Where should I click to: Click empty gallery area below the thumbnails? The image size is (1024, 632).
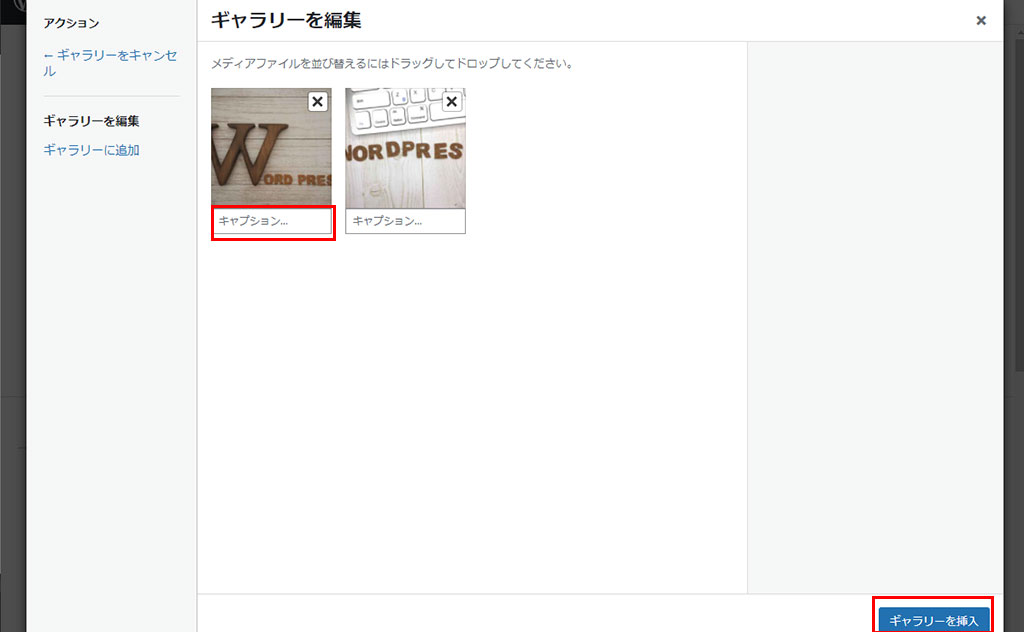tap(470, 420)
